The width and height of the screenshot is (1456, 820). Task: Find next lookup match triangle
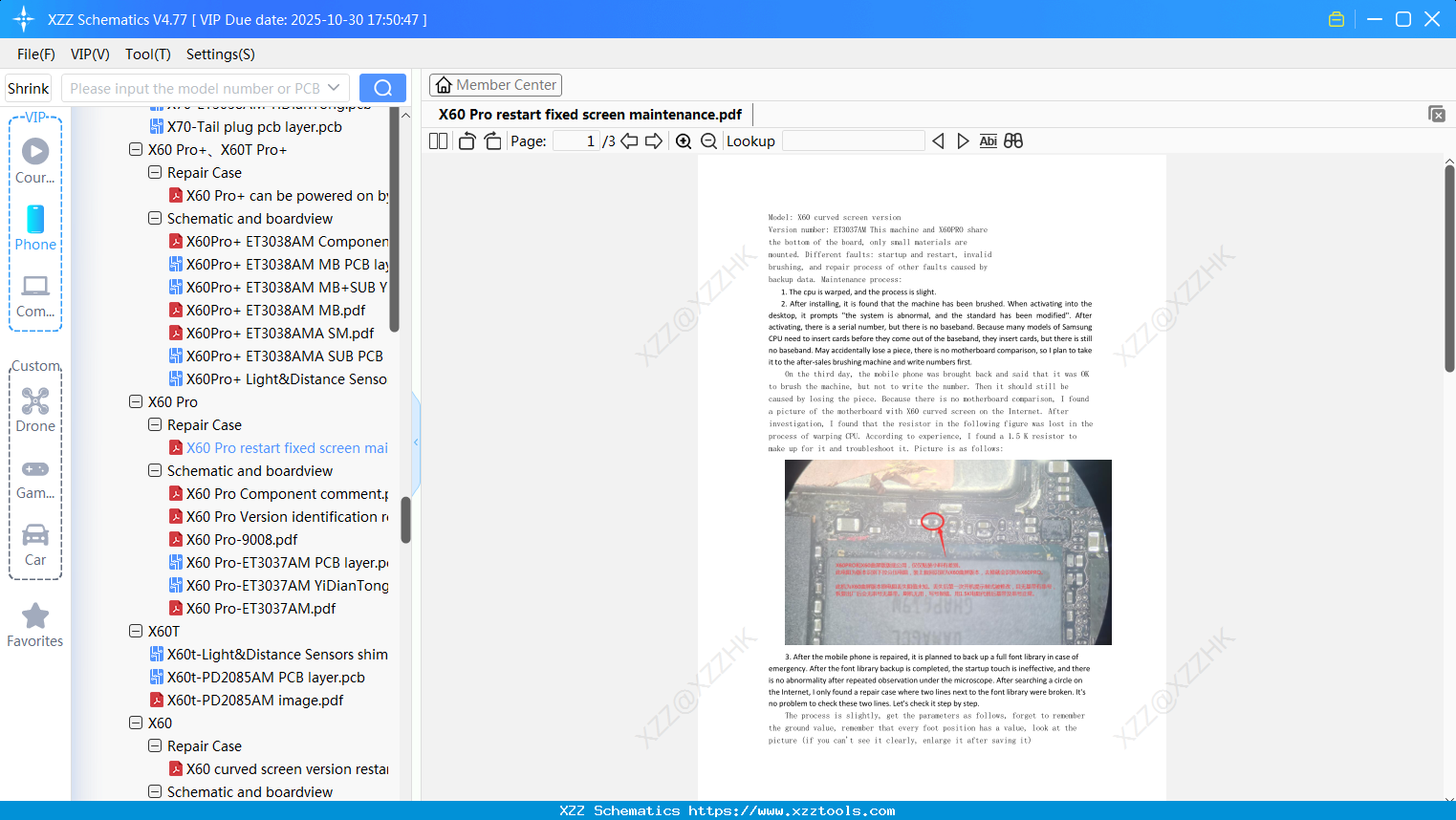click(x=963, y=141)
